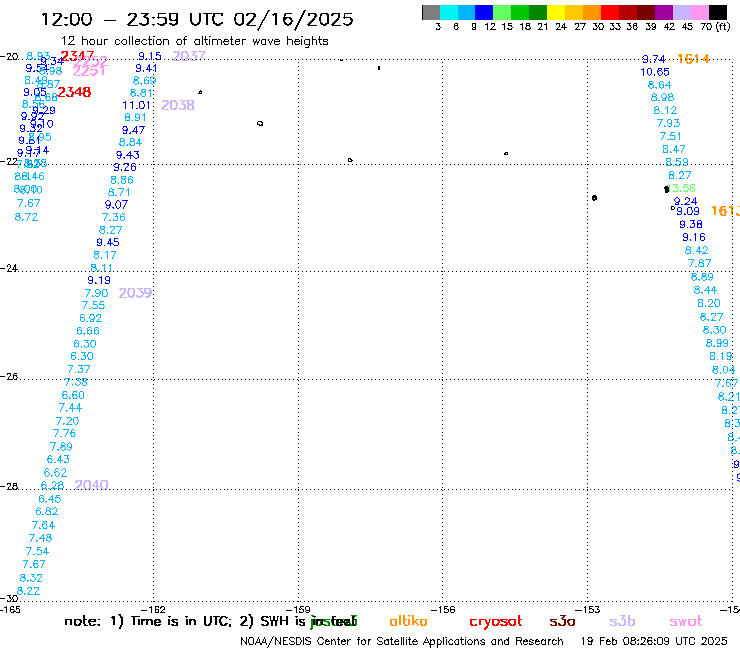Click the longitude axis label -153
The height and width of the screenshot is (650, 740).
click(x=588, y=609)
